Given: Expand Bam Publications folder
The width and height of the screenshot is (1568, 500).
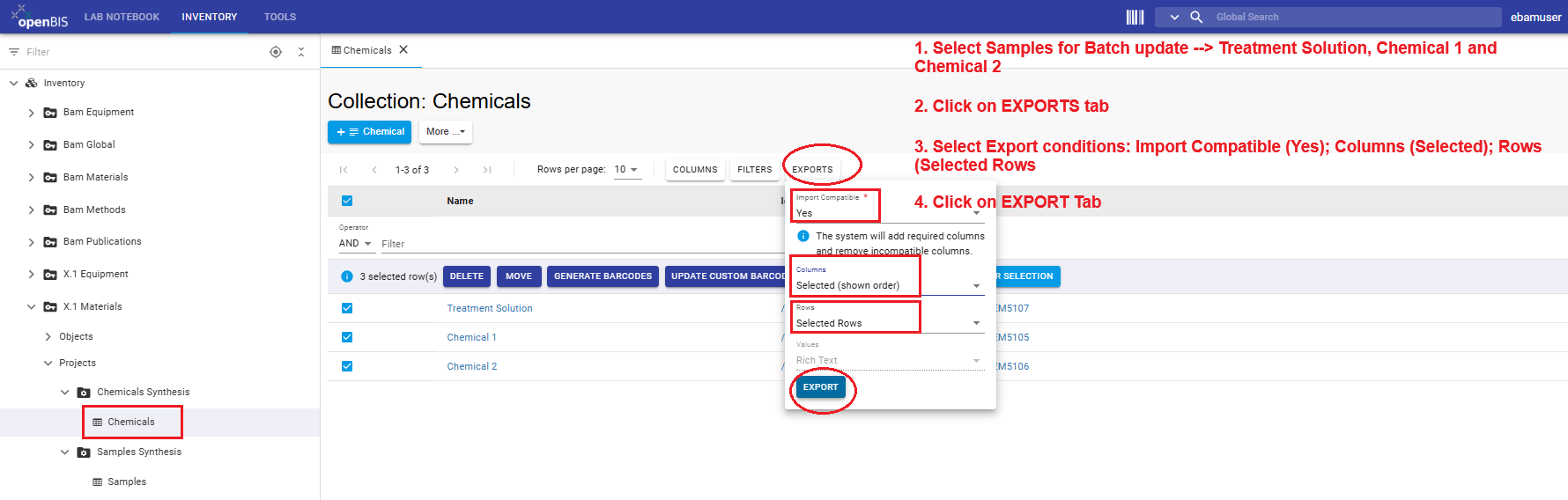Looking at the screenshot, I should [x=31, y=242].
